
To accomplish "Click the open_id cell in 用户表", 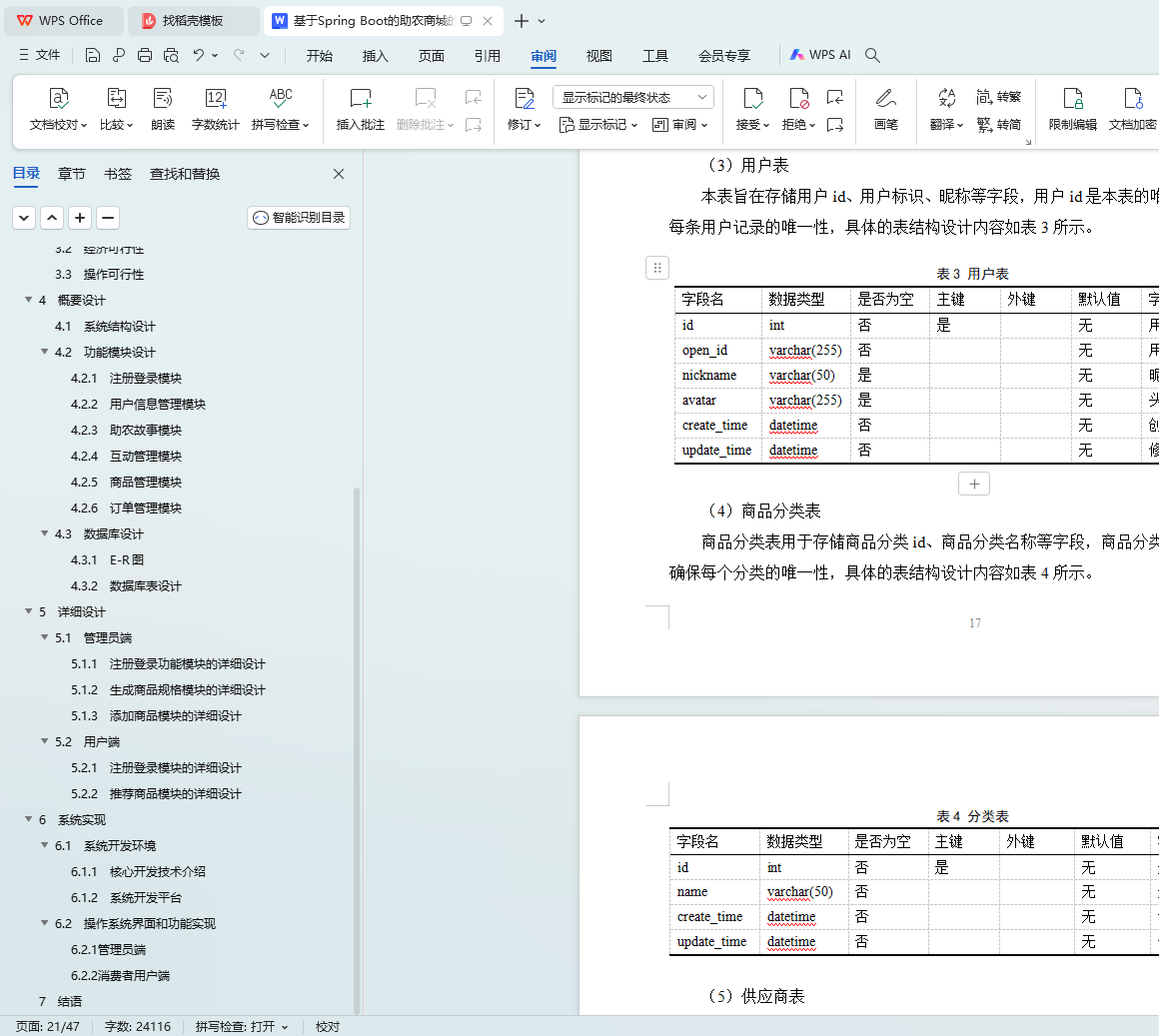I will pos(717,351).
